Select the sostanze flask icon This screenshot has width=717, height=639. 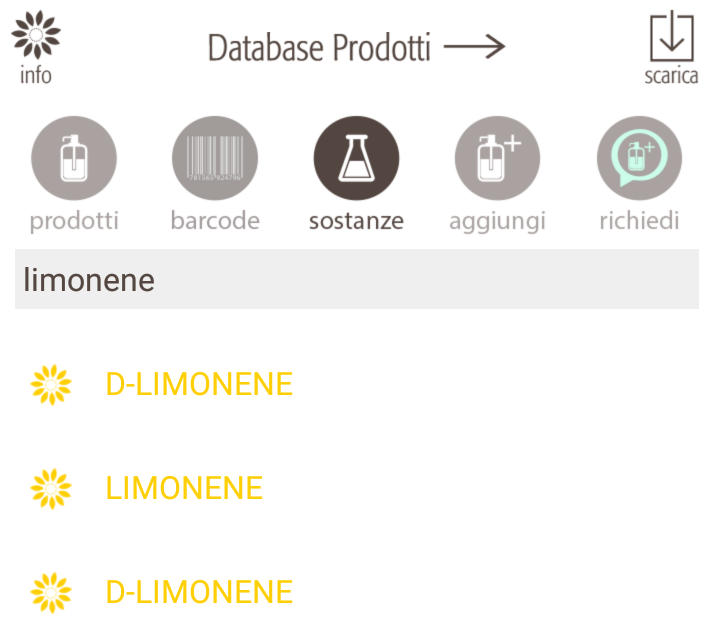coord(356,159)
